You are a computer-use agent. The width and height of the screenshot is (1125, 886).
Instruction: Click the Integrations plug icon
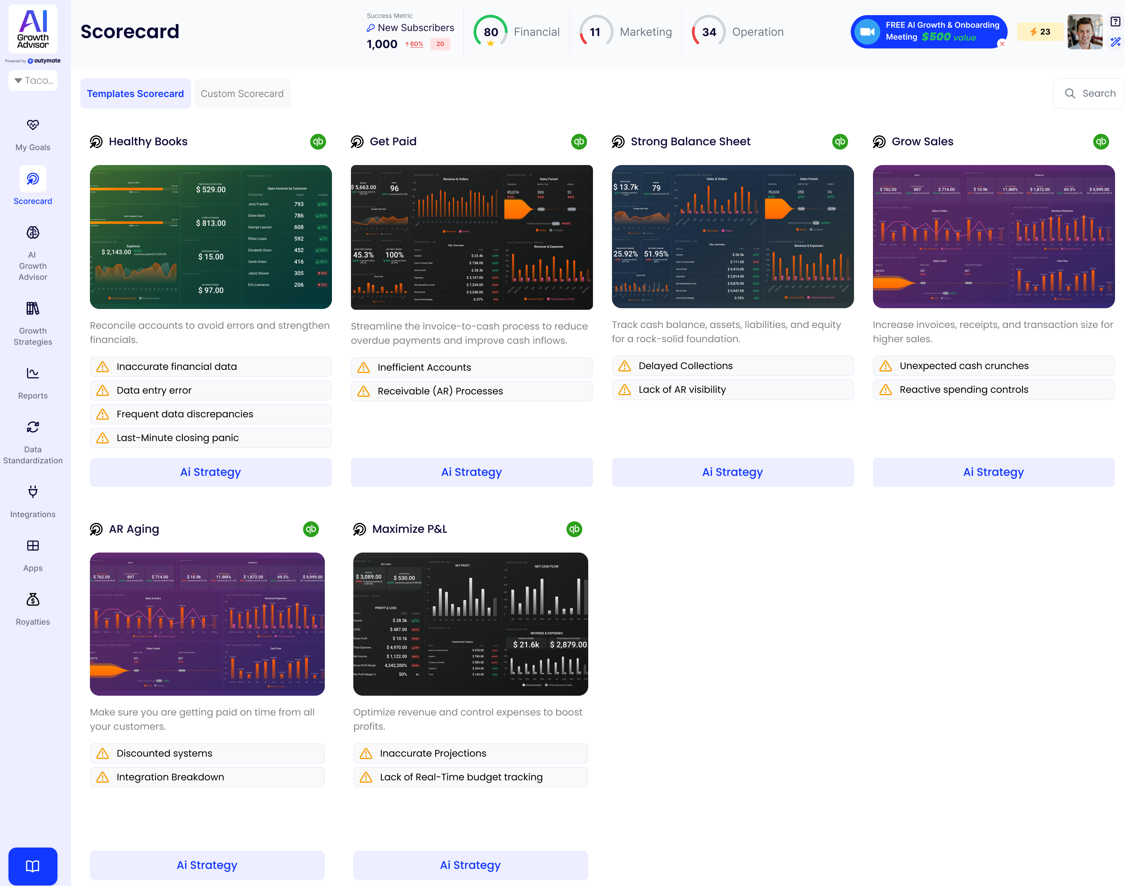coord(33,492)
